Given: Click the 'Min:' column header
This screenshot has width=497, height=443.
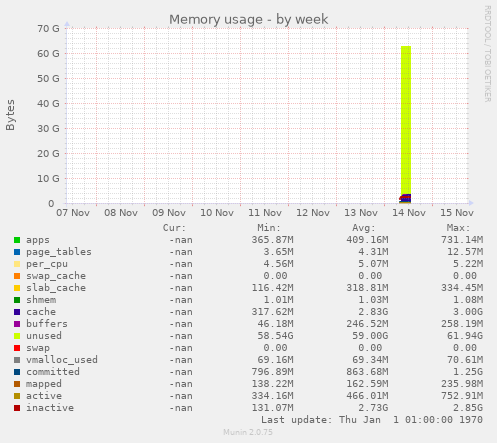Looking at the screenshot, I should 269,228.
